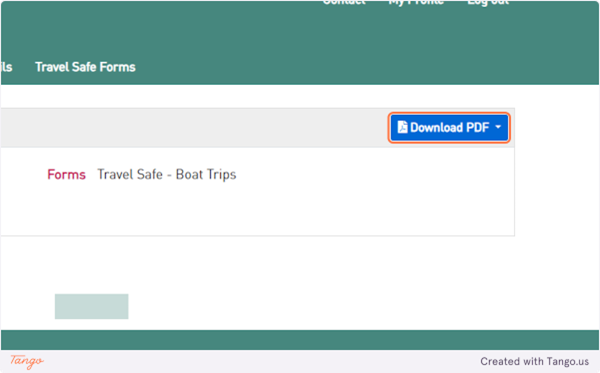Click the Download PDF button label
This screenshot has height=373, width=600.
(x=450, y=127)
